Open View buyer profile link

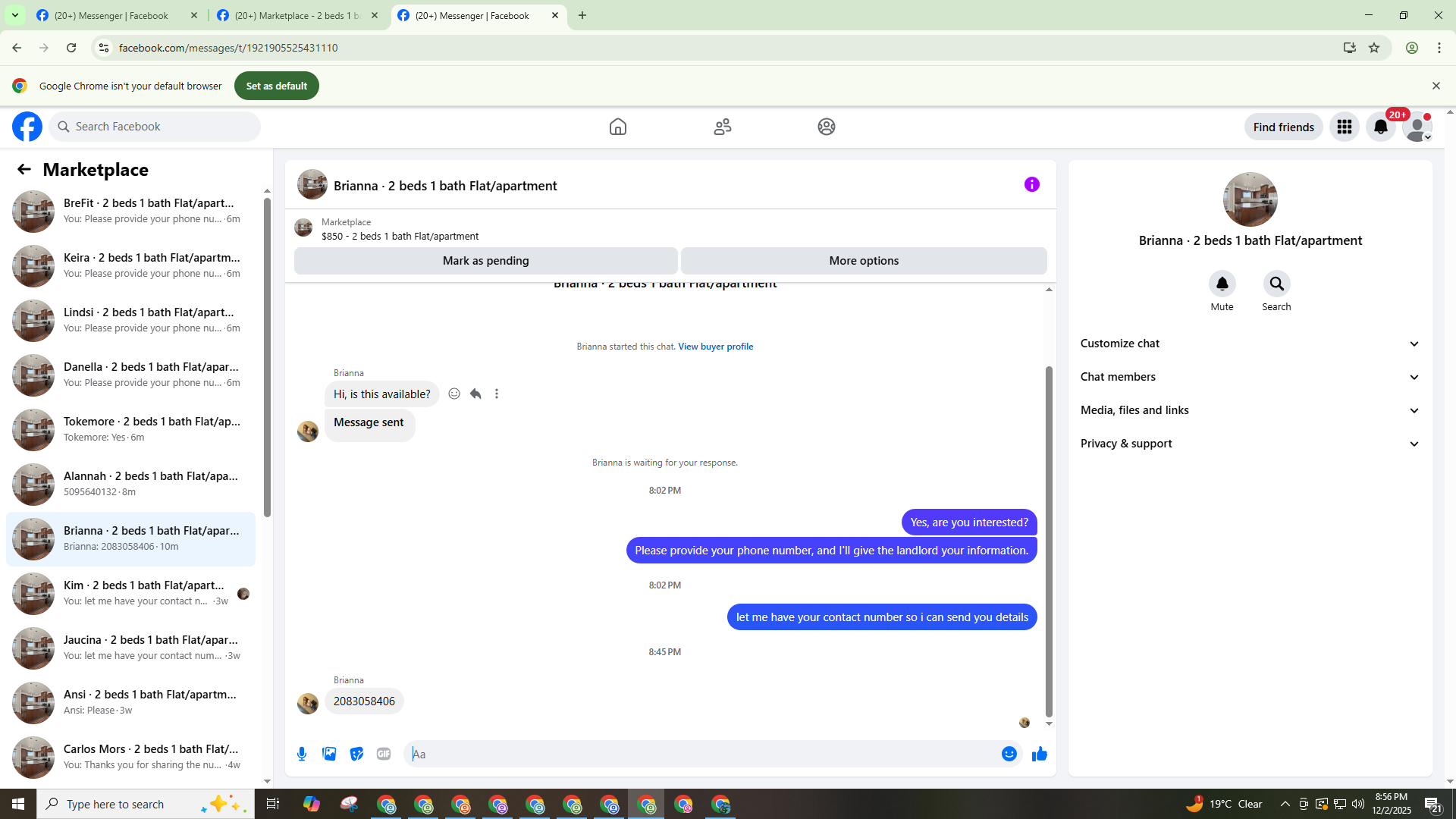point(715,347)
